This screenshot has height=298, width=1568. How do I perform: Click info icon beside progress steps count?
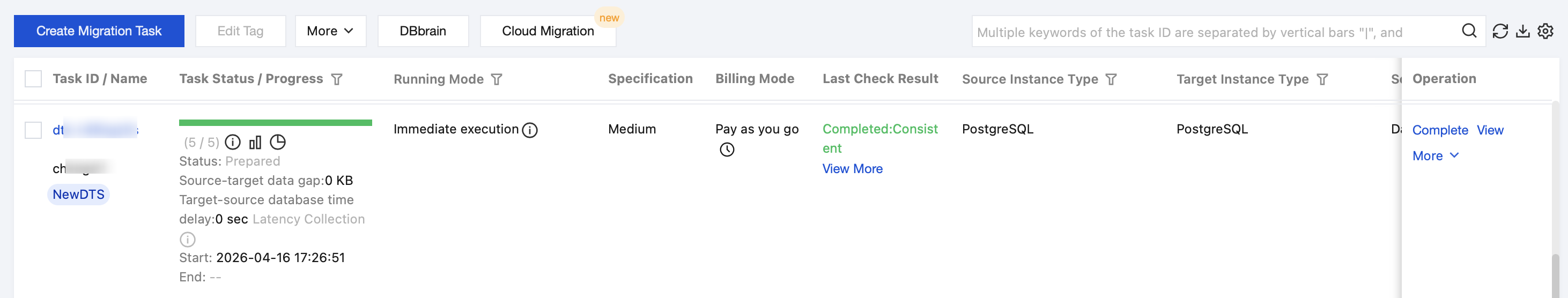click(x=233, y=143)
